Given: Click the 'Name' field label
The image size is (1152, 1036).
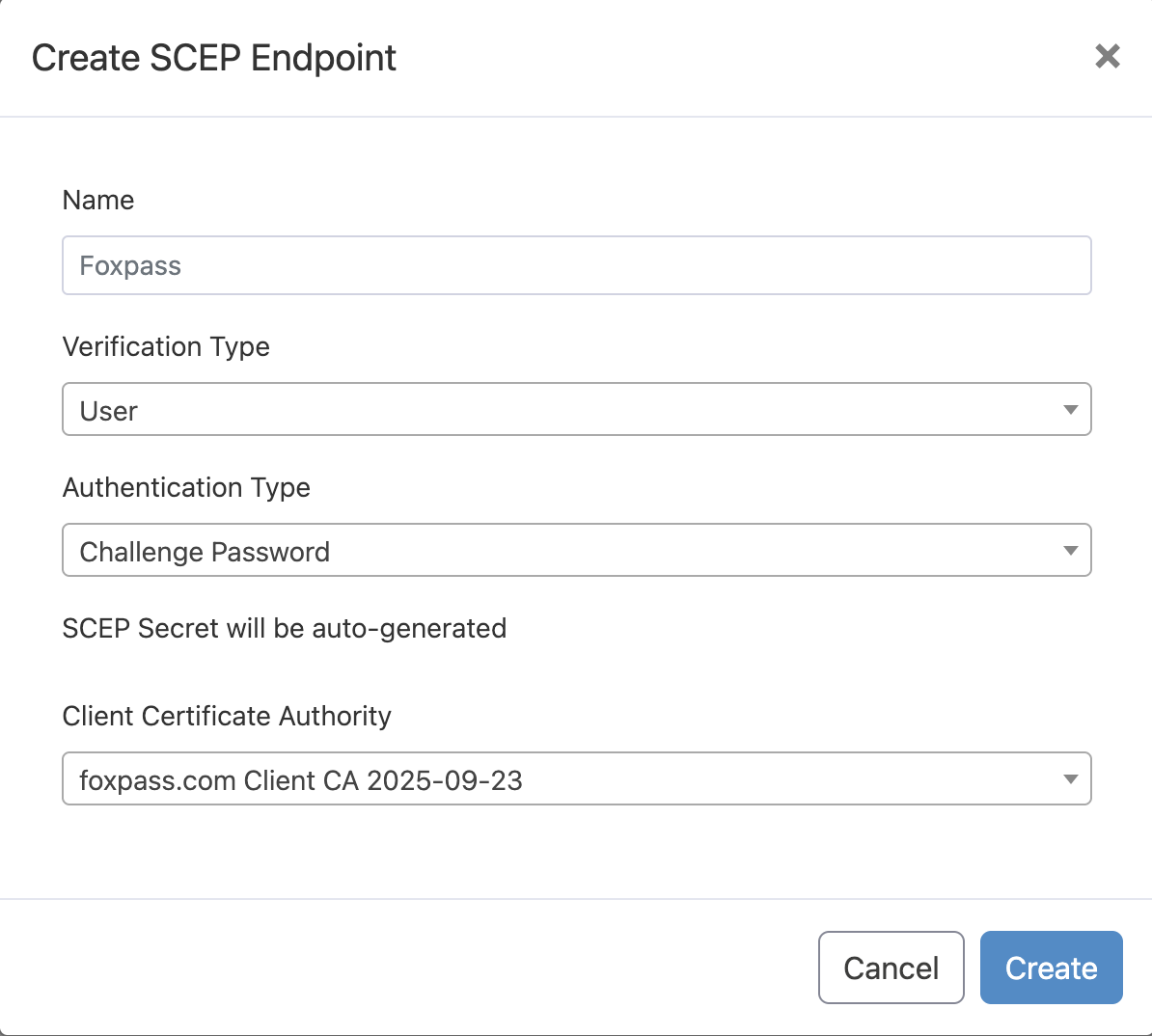Looking at the screenshot, I should click(98, 200).
